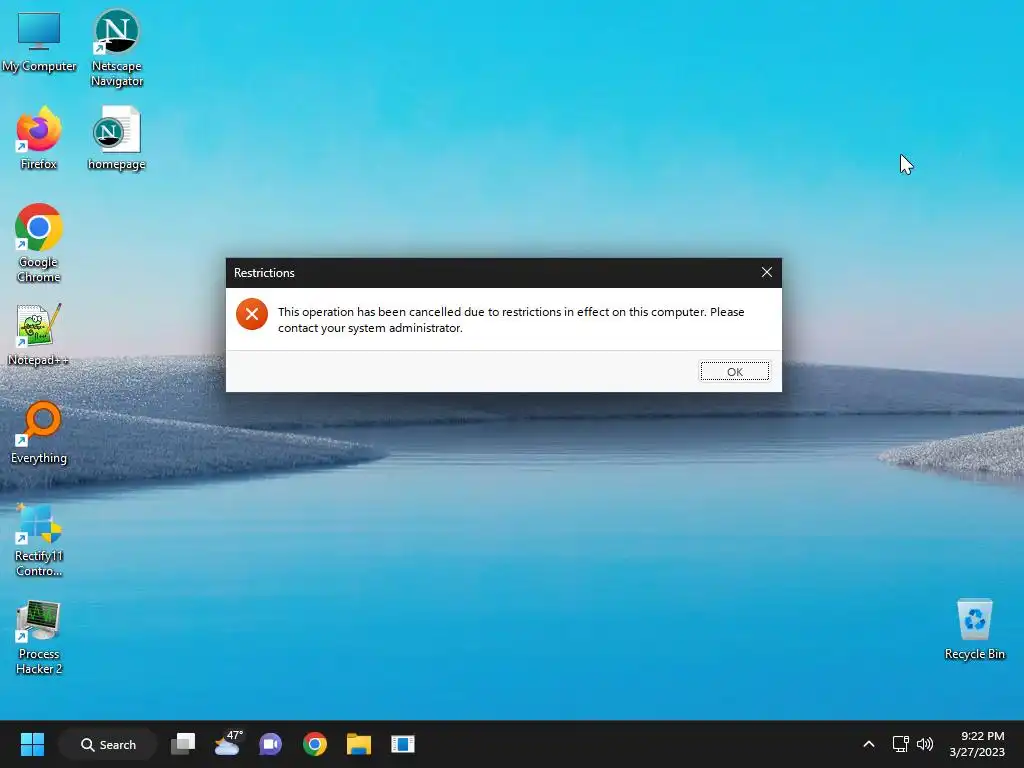Click the red error icon in dialog
This screenshot has height=768, width=1024.
252,314
